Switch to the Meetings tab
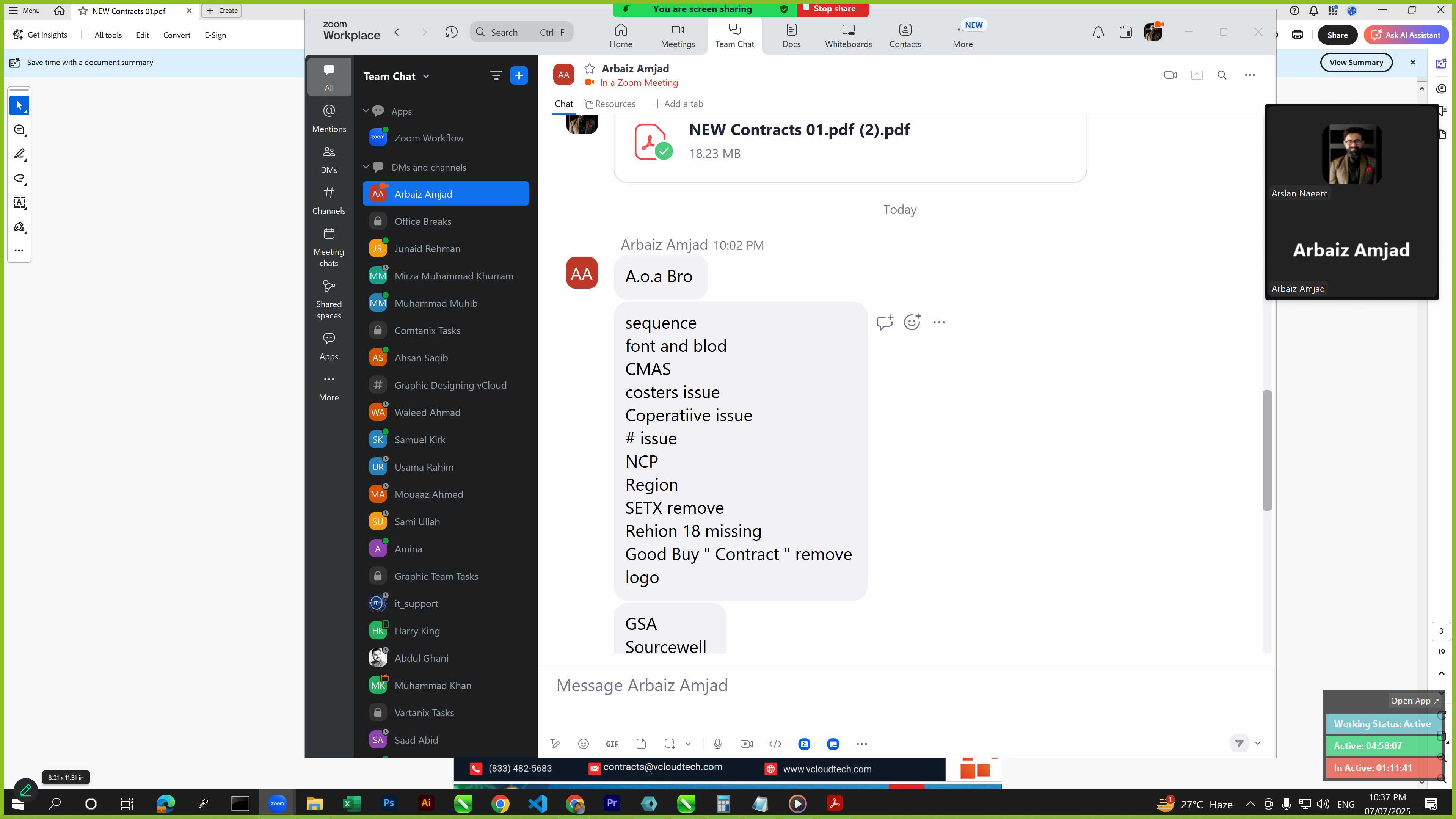 pos(678,36)
